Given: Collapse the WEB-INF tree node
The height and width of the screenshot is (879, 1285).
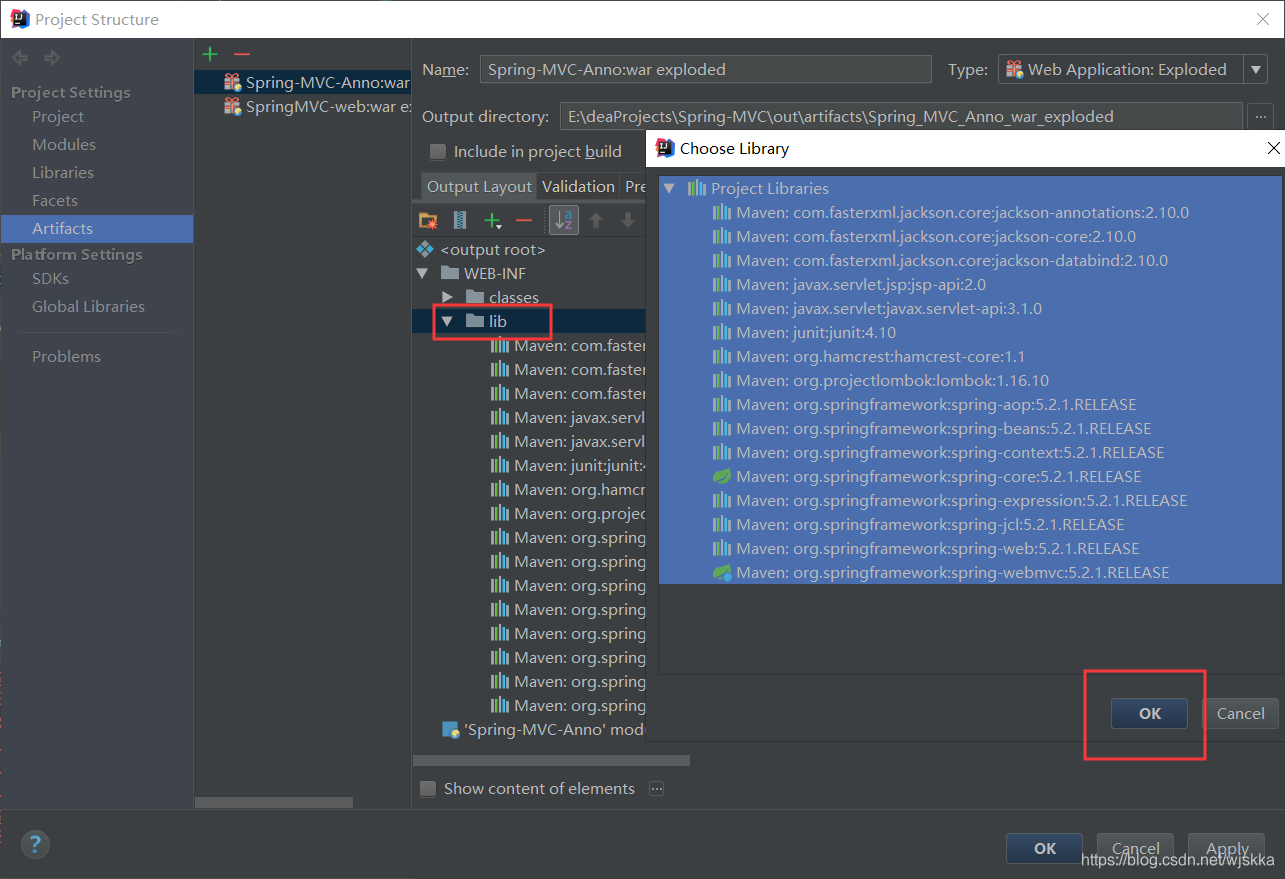Looking at the screenshot, I should click(x=421, y=273).
